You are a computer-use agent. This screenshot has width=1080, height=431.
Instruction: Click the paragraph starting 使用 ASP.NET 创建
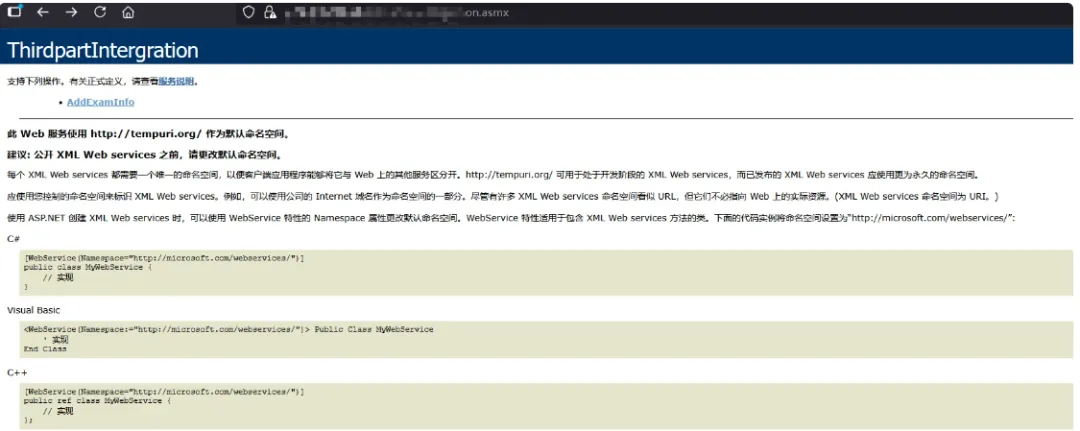[511, 218]
